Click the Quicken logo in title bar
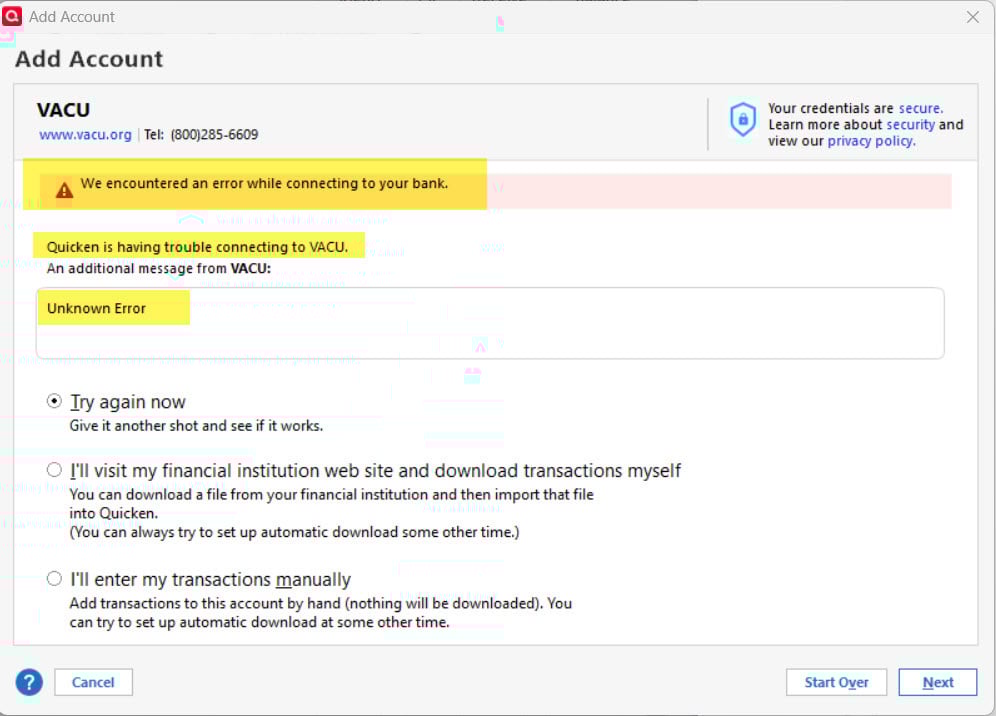Screen dimensions: 996x716 (11, 17)
